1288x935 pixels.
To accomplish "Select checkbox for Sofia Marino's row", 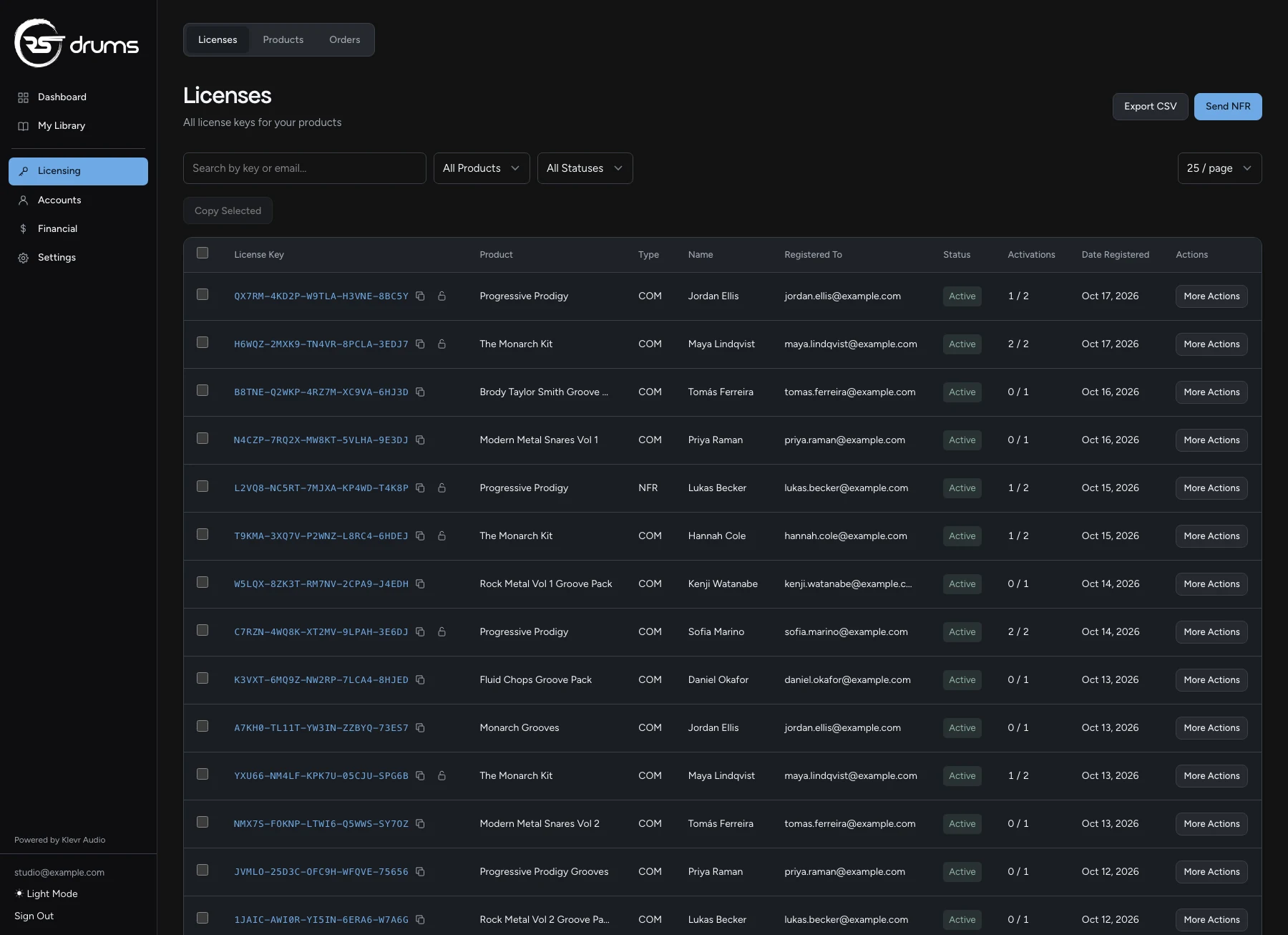I will pyautogui.click(x=203, y=630).
